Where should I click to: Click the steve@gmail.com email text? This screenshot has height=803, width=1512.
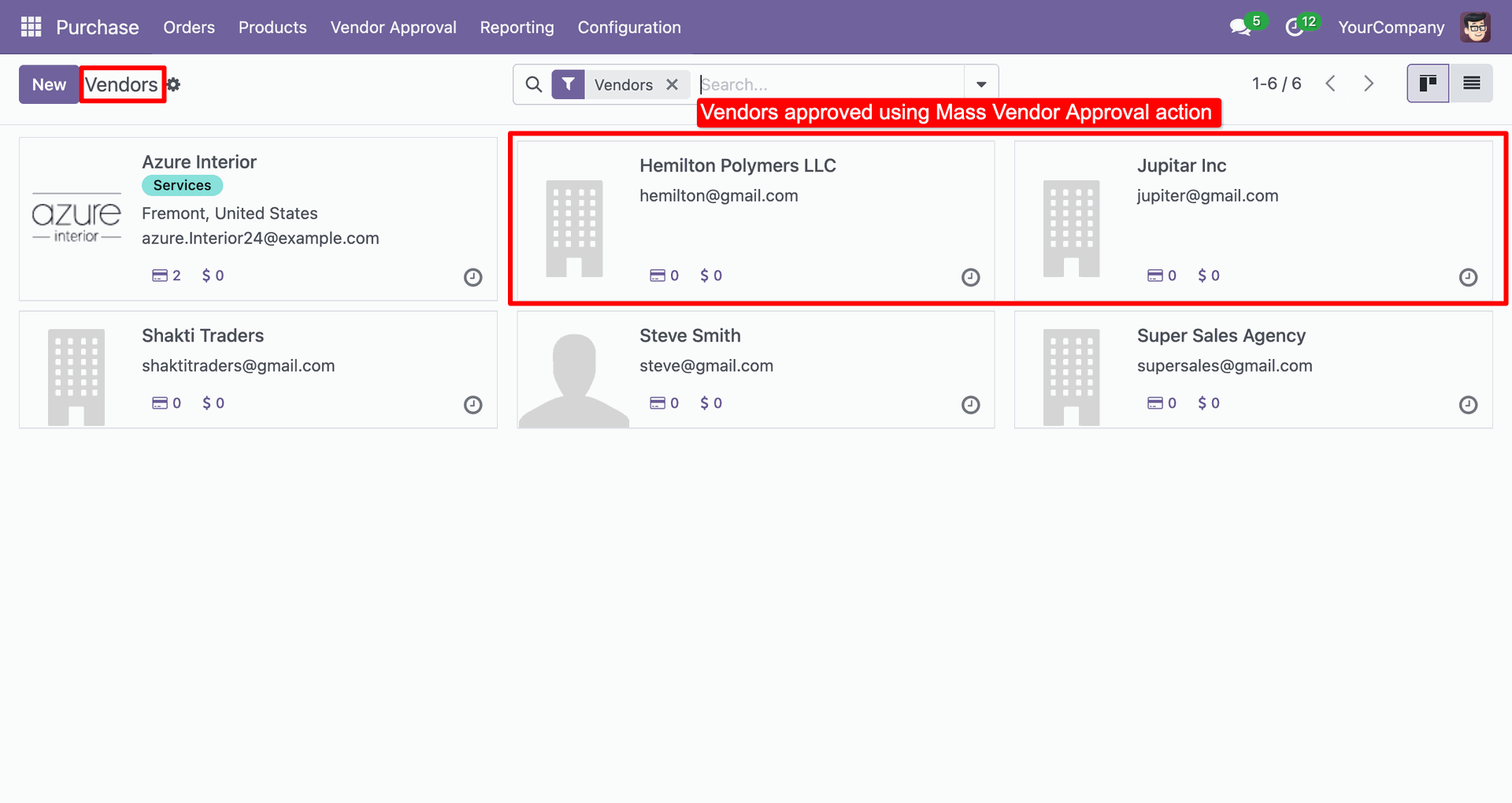[706, 366]
